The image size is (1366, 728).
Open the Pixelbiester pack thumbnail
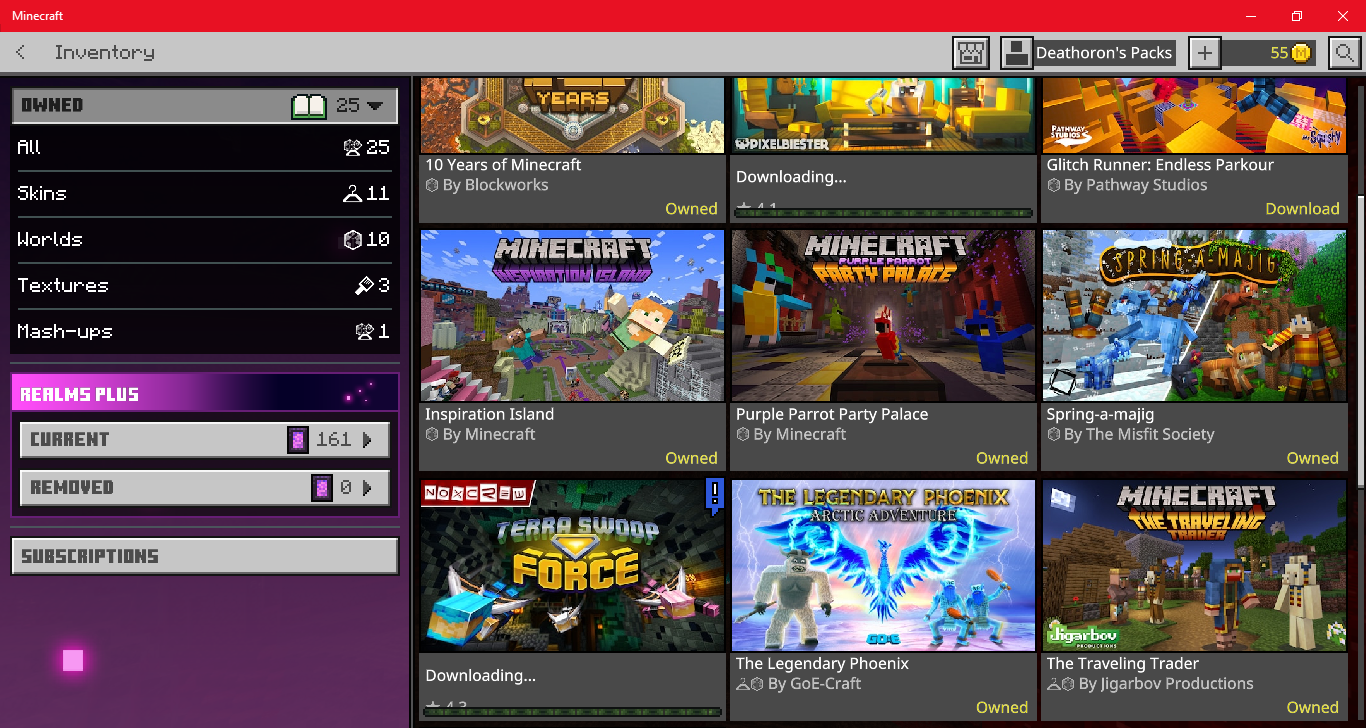coord(883,115)
